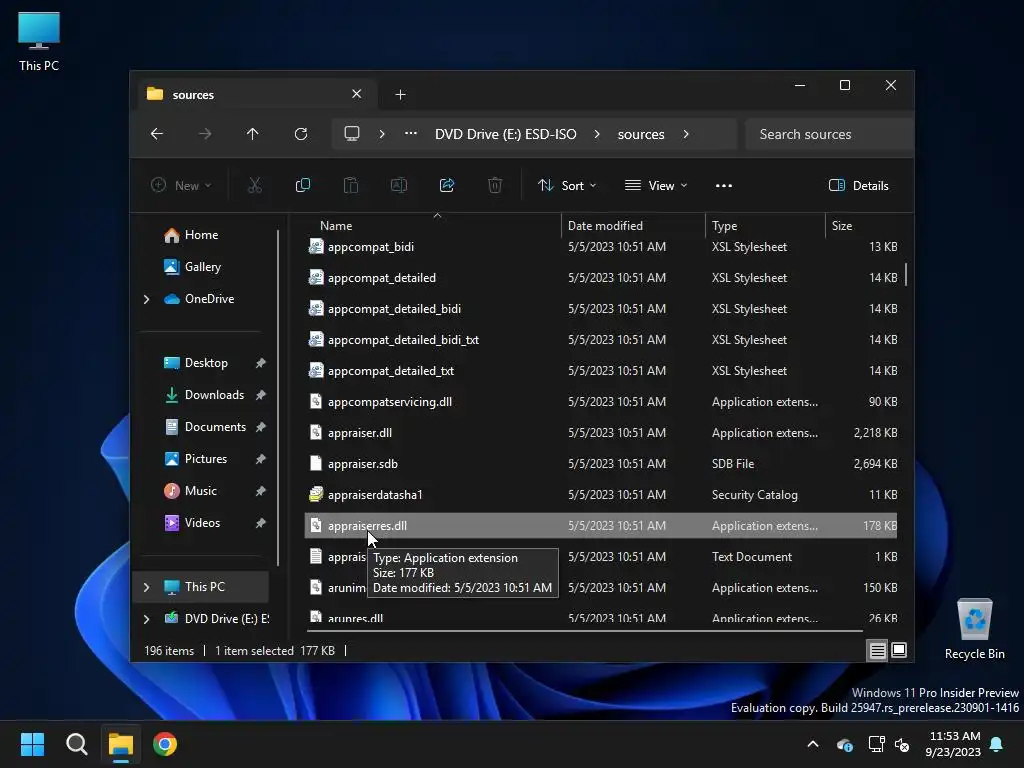Click chevron after DVD Drive (E:) ESD-ISO

tap(597, 134)
